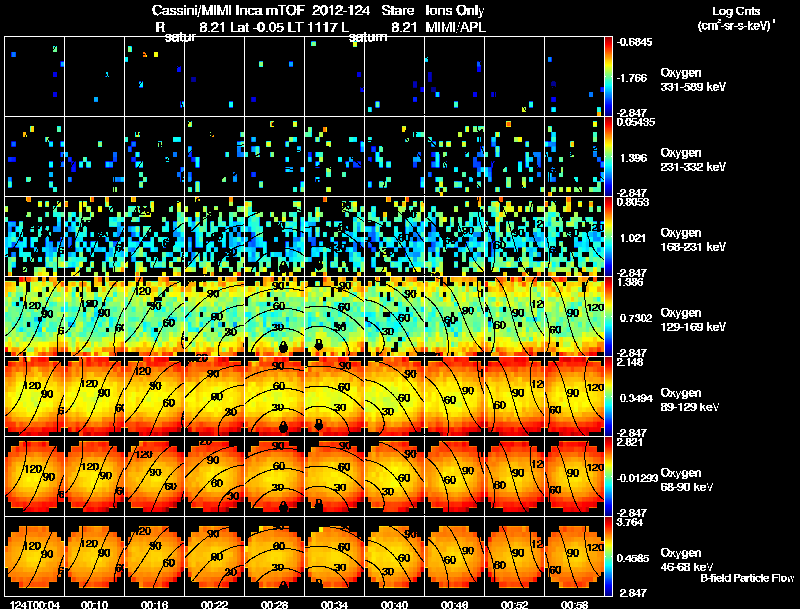Pick the color scale for Oxygen 129-169 keV row

(x=608, y=316)
